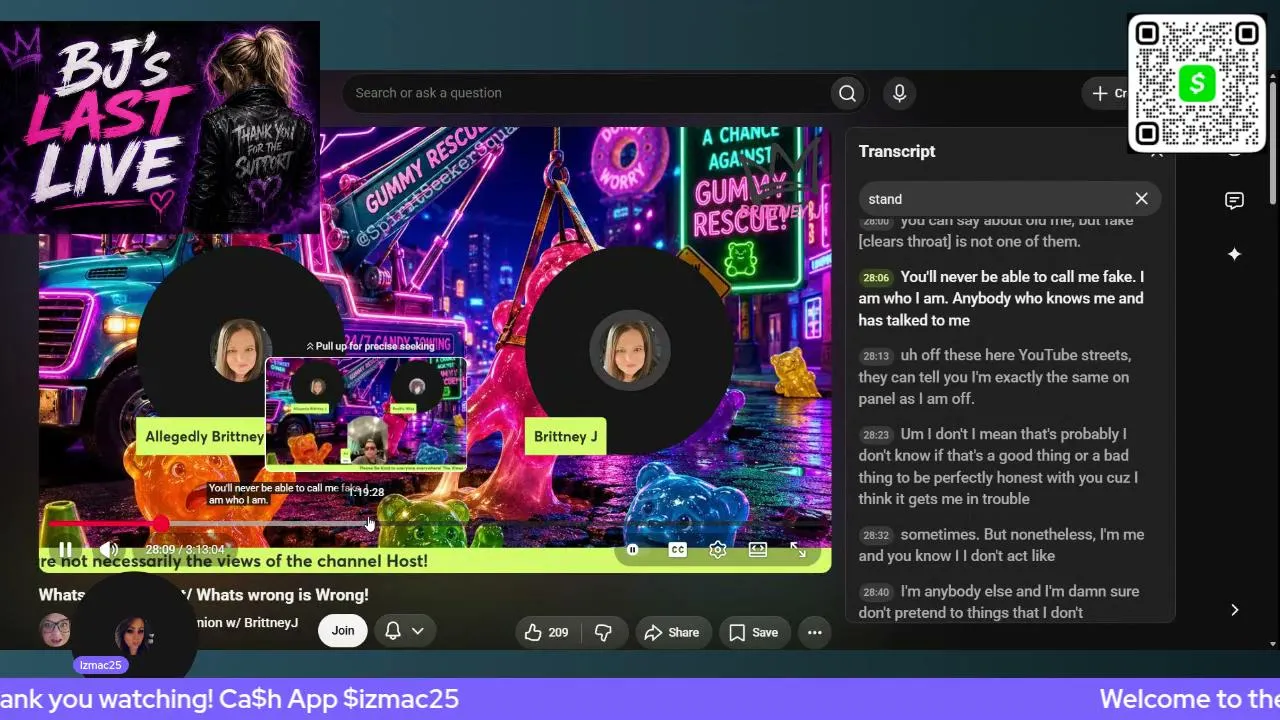Click the red progress bar scrubber handle

coord(161,524)
